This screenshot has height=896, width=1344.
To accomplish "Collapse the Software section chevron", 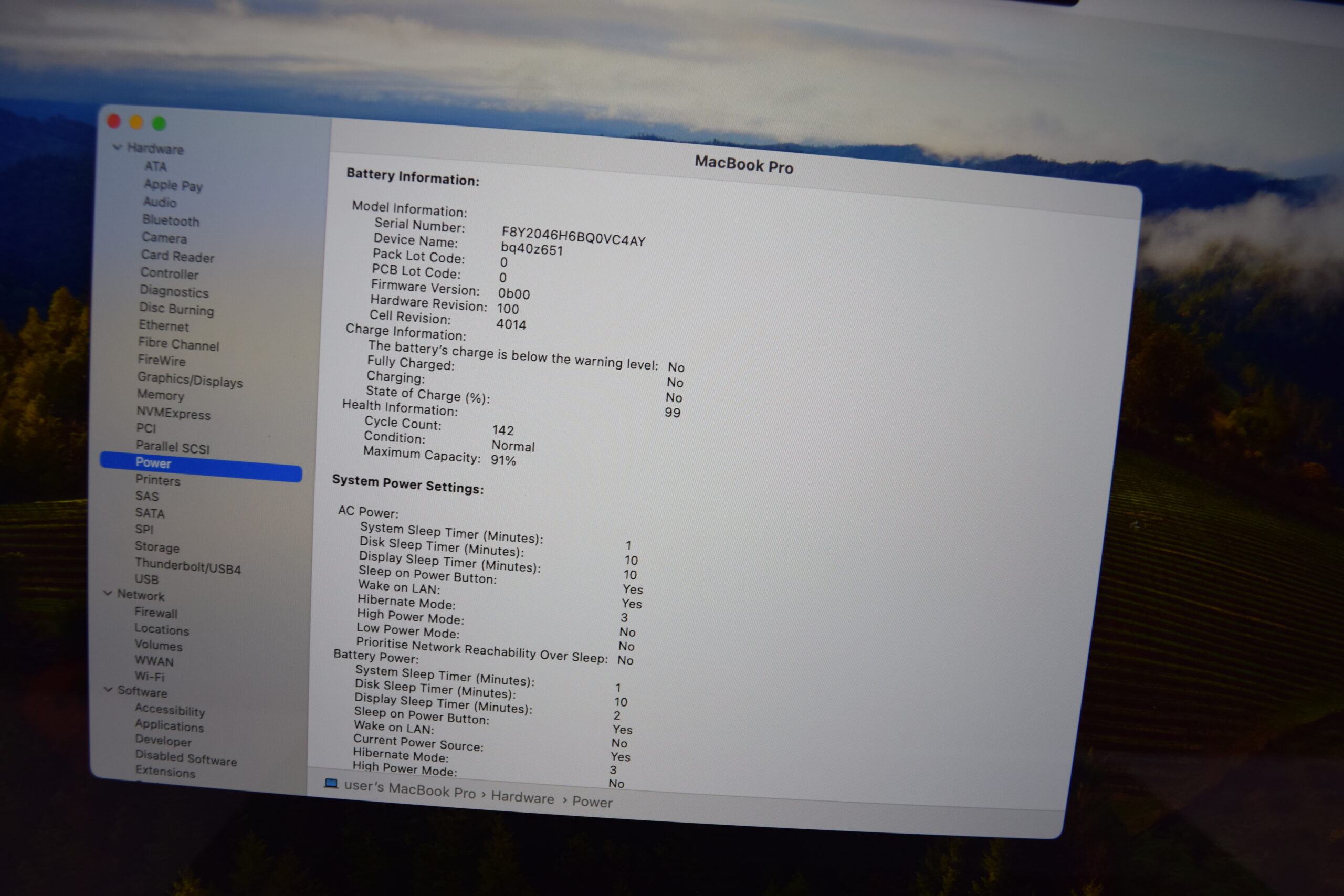I will point(108,690).
